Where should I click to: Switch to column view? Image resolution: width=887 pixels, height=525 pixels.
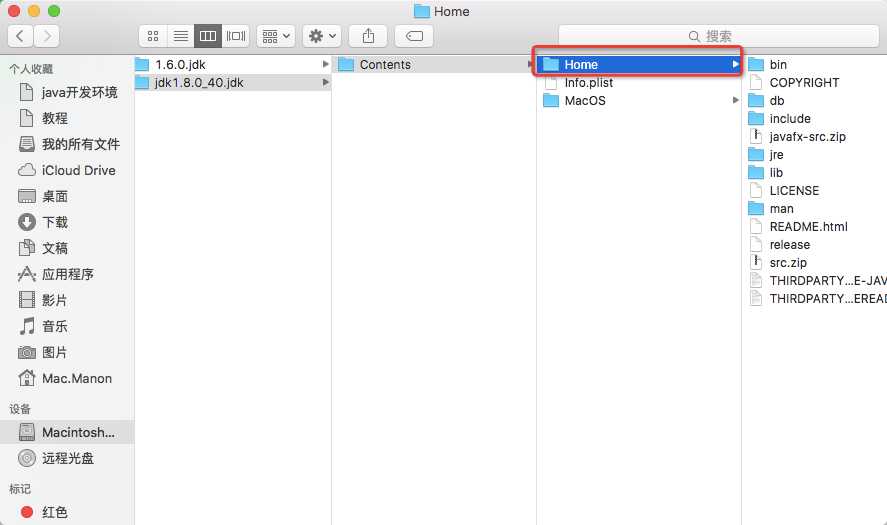point(208,36)
